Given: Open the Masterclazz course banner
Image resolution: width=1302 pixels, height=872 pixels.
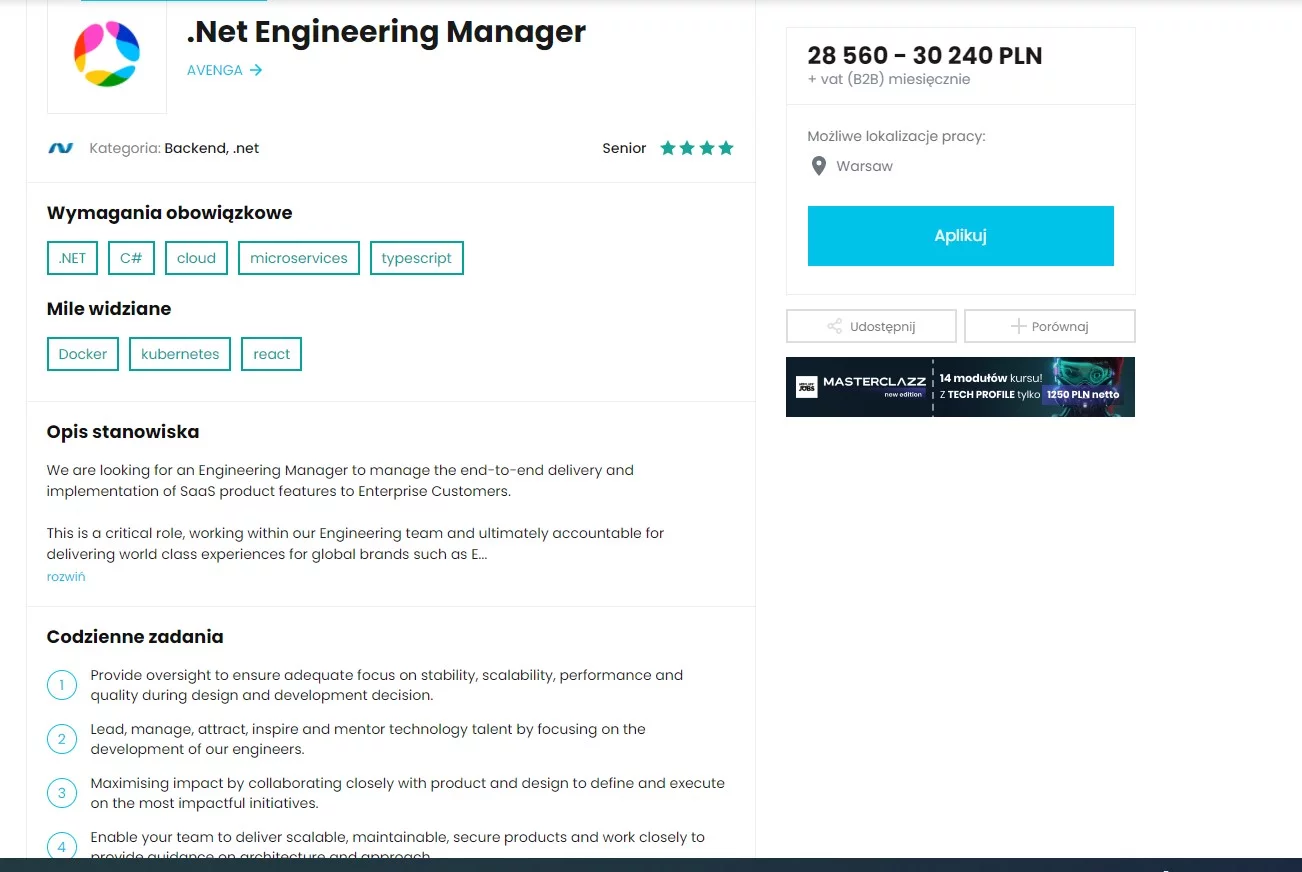Looking at the screenshot, I should tap(960, 387).
